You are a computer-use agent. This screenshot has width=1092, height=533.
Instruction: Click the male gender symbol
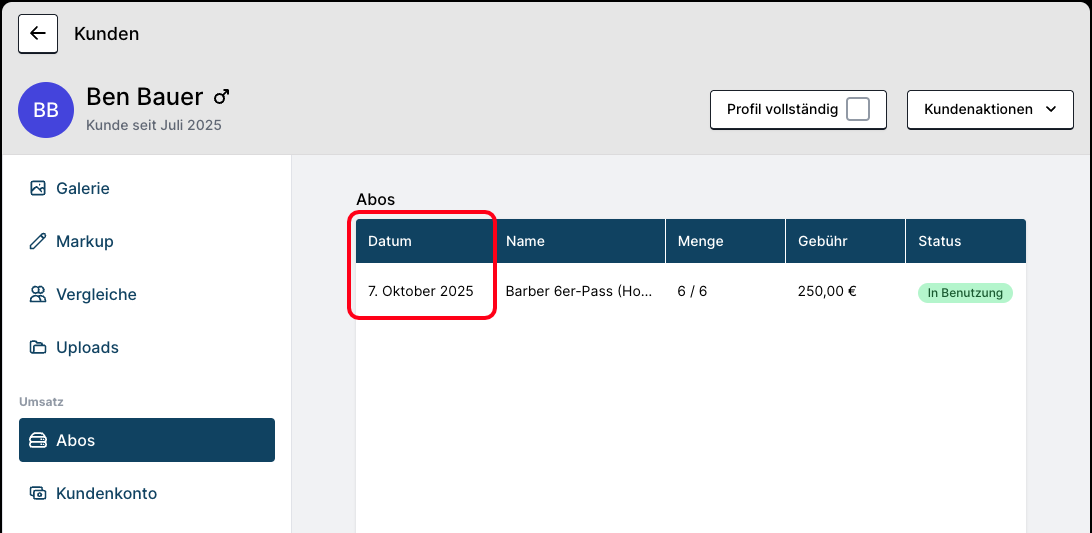click(221, 96)
